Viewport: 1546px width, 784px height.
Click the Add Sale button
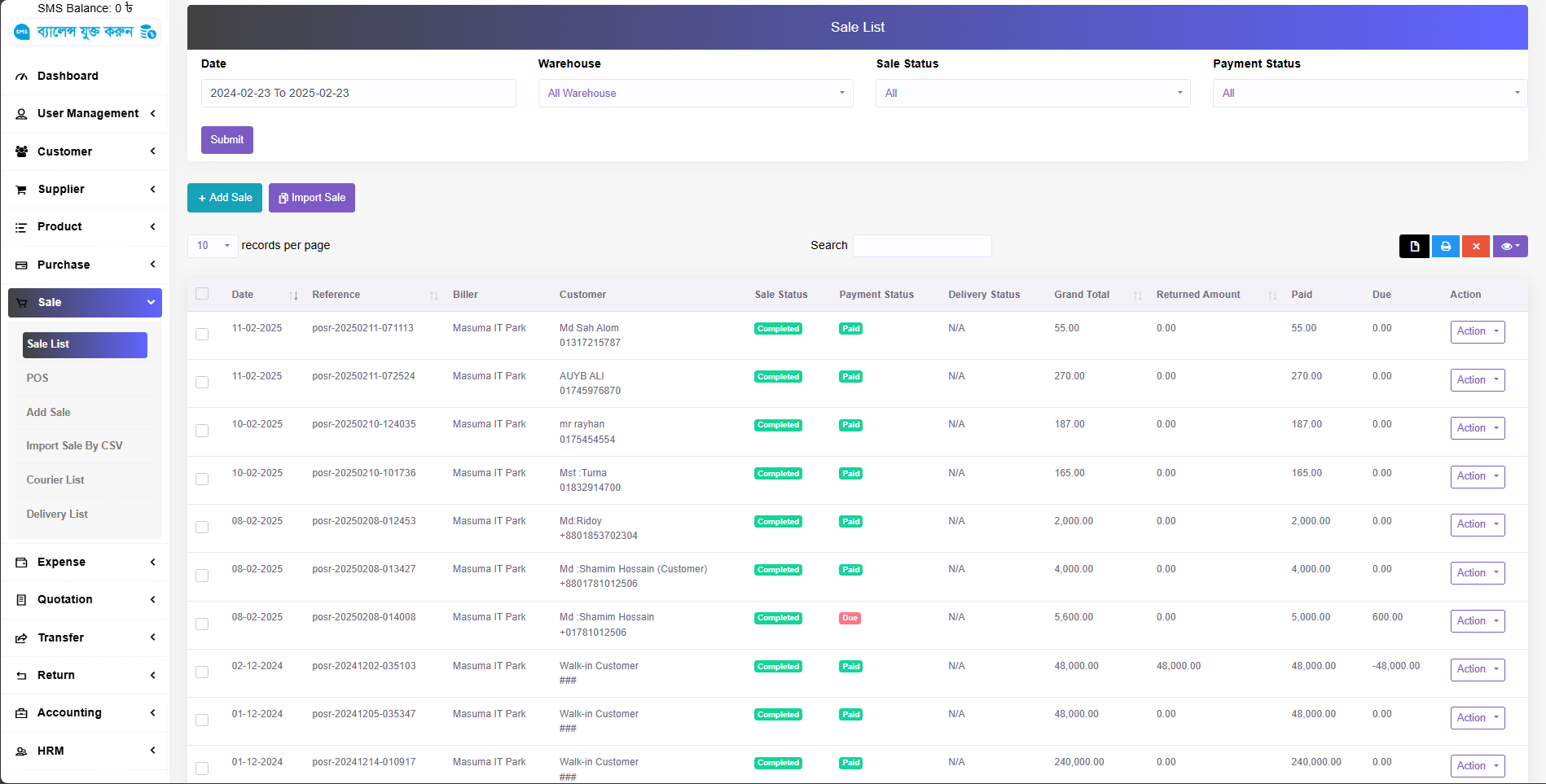coord(225,198)
